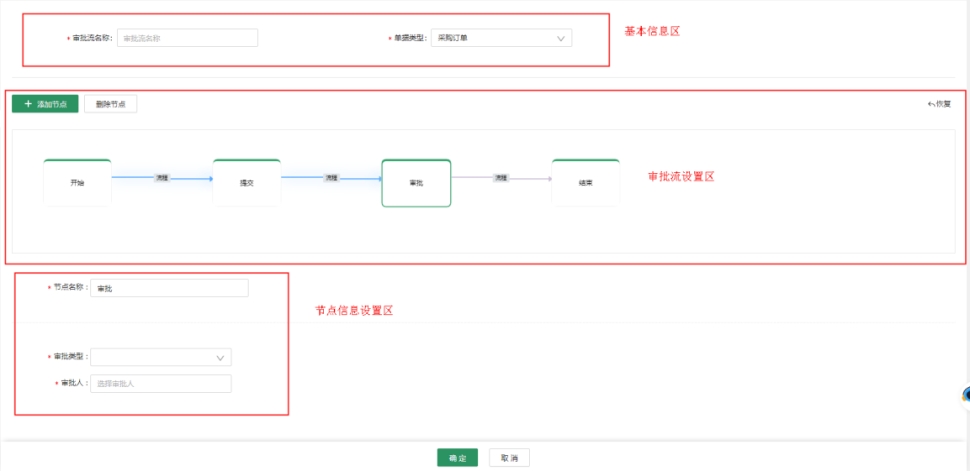
Task: Click the 流转 label between 开始 and 提交
Action: pyautogui.click(x=162, y=178)
